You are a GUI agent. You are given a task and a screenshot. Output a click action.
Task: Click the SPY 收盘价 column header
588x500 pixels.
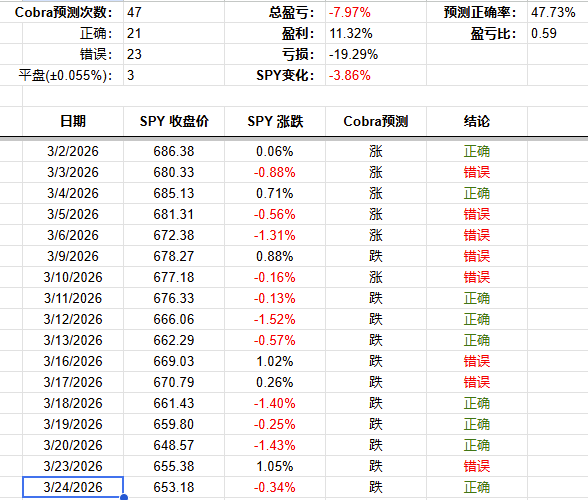(174, 121)
